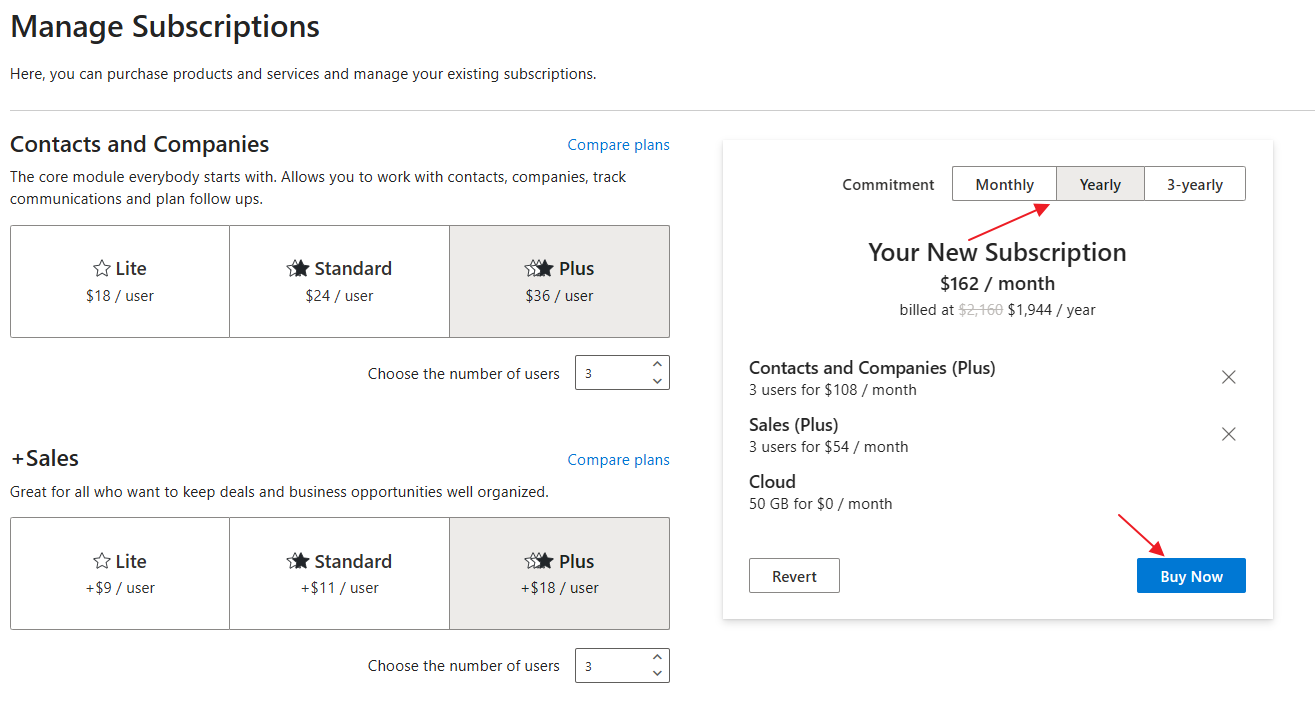This screenshot has height=715, width=1315.
Task: Click the Revert button
Action: (794, 576)
